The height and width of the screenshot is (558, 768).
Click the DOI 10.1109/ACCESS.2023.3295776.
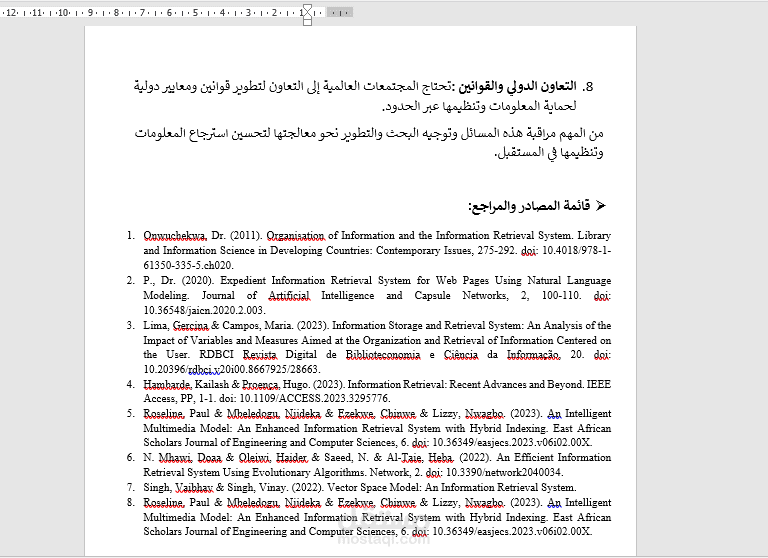point(314,399)
